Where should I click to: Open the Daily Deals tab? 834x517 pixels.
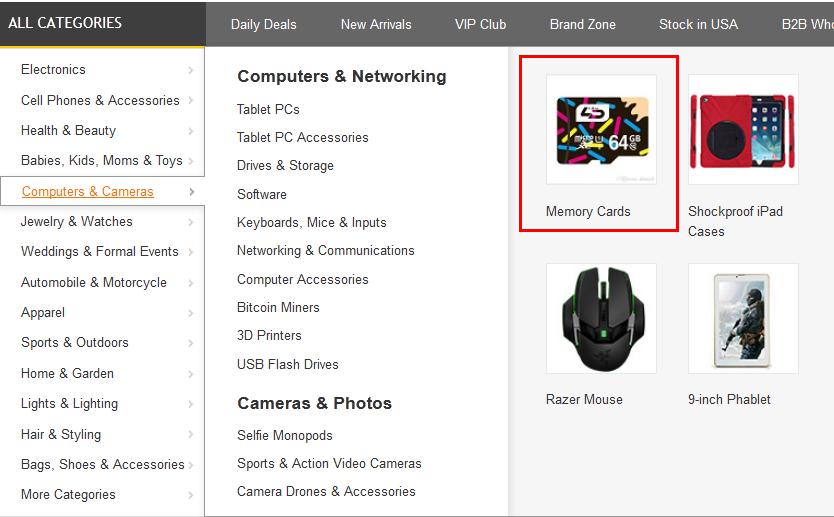coord(263,24)
